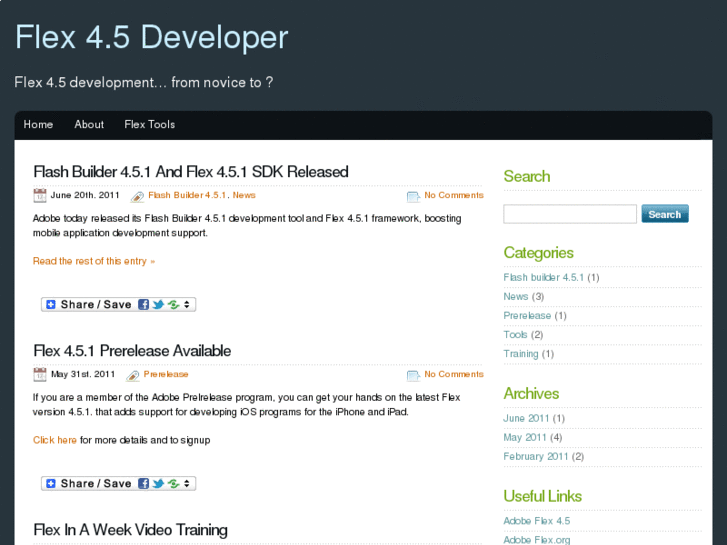Click the Twitter icon in the first Share/Save bar
Screen dimensions: 727x545
pos(158,304)
